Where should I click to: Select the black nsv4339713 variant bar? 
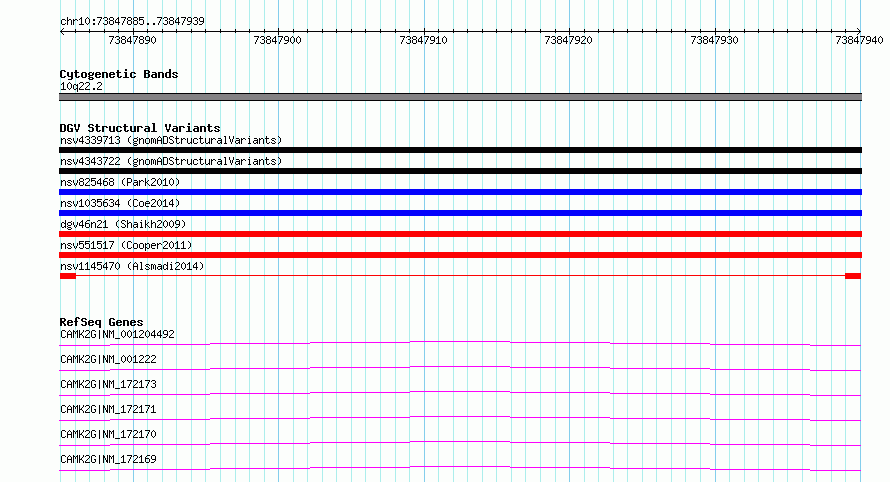click(460, 150)
